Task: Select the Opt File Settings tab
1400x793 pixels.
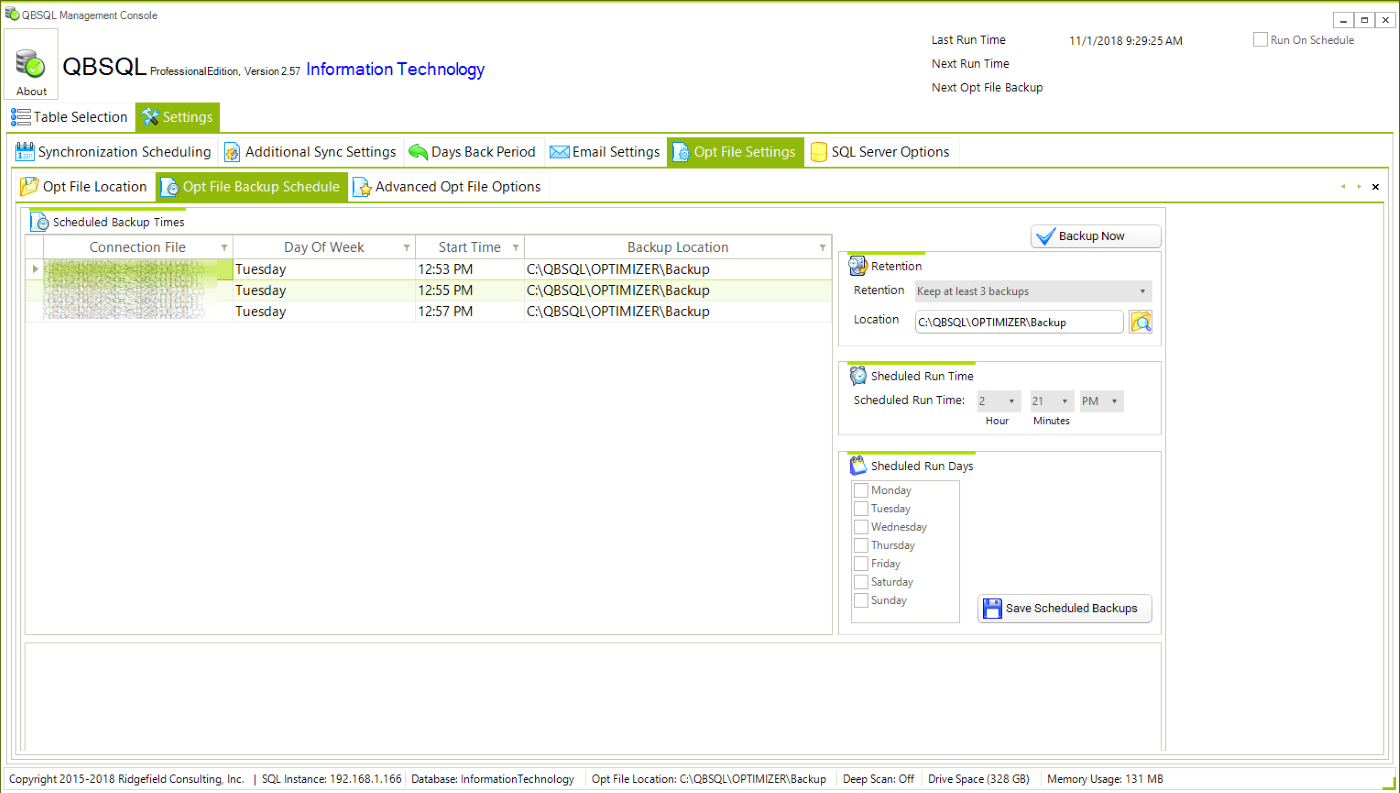Action: pos(735,152)
